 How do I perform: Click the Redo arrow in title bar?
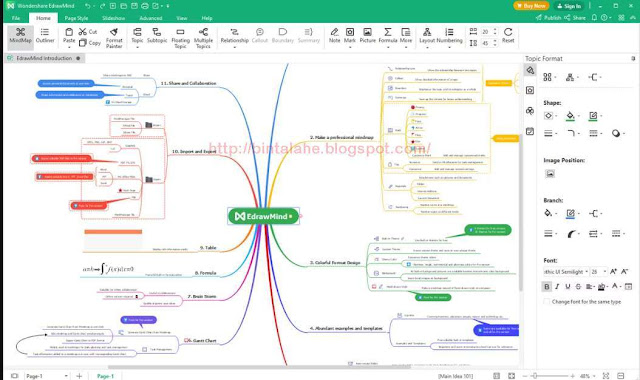click(x=102, y=6)
